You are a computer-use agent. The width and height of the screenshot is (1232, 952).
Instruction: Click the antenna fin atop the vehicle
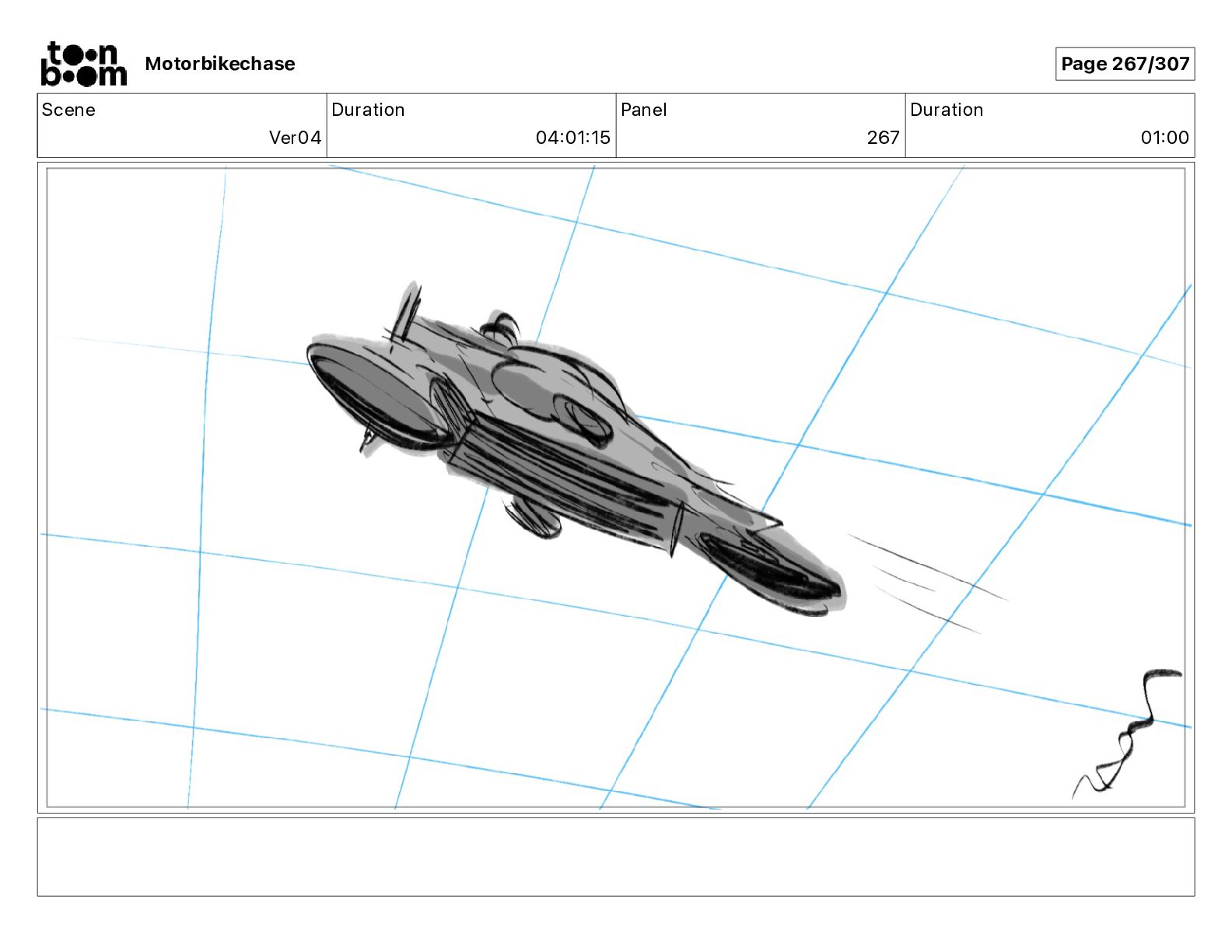(406, 313)
